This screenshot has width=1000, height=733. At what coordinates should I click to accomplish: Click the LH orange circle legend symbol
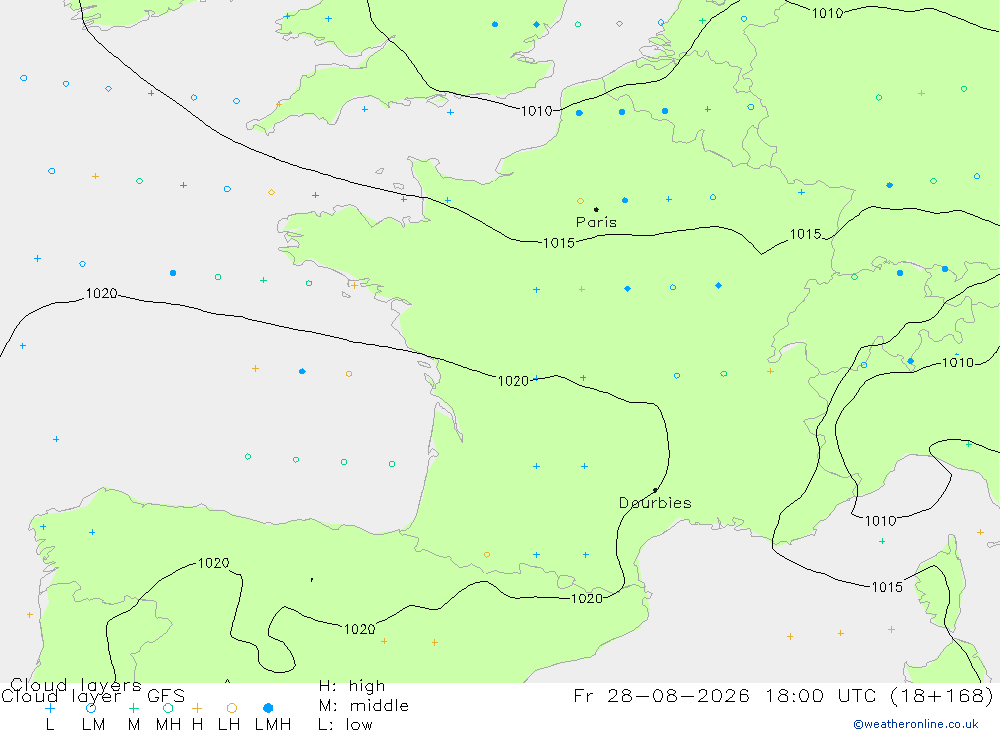232,708
